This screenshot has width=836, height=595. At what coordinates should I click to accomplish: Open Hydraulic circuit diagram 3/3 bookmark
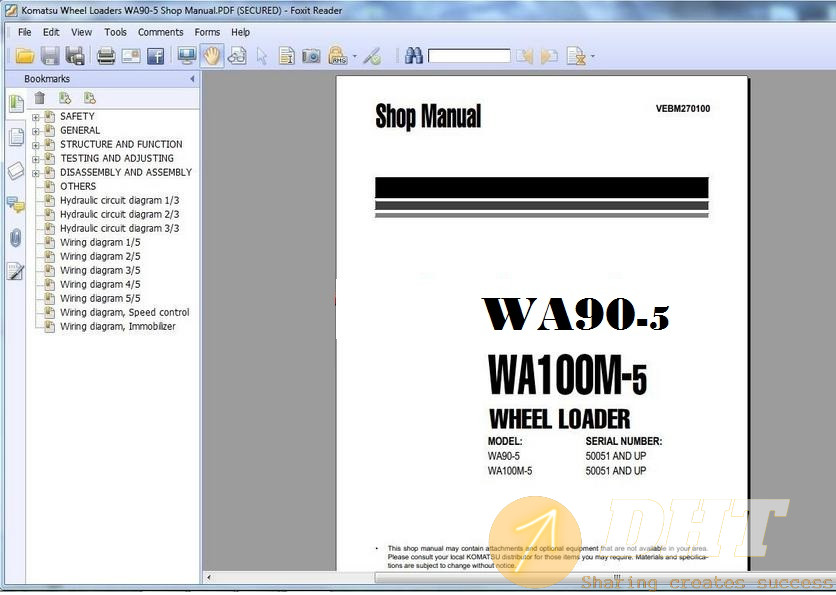[119, 228]
